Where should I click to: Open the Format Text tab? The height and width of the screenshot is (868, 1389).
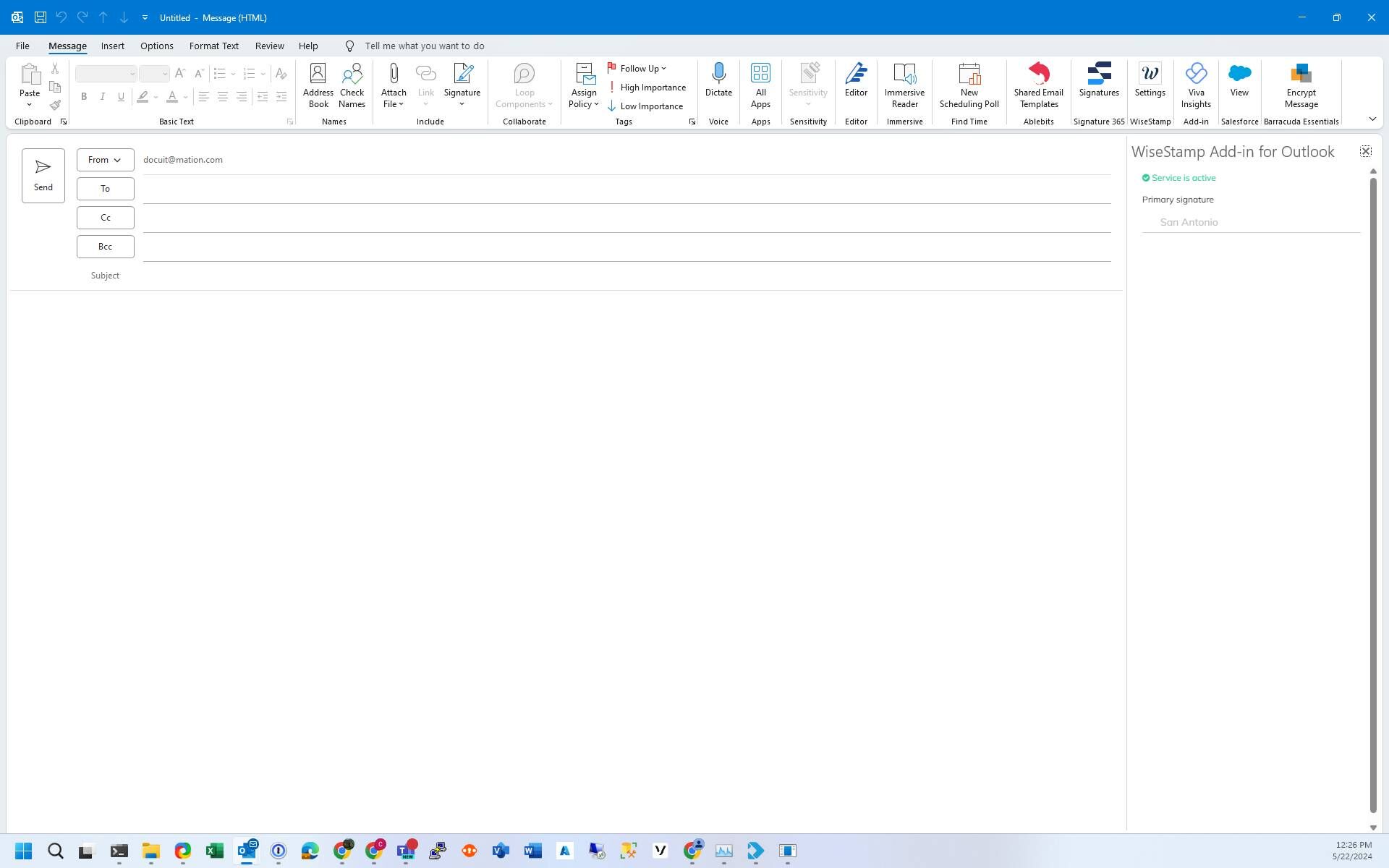click(x=213, y=46)
